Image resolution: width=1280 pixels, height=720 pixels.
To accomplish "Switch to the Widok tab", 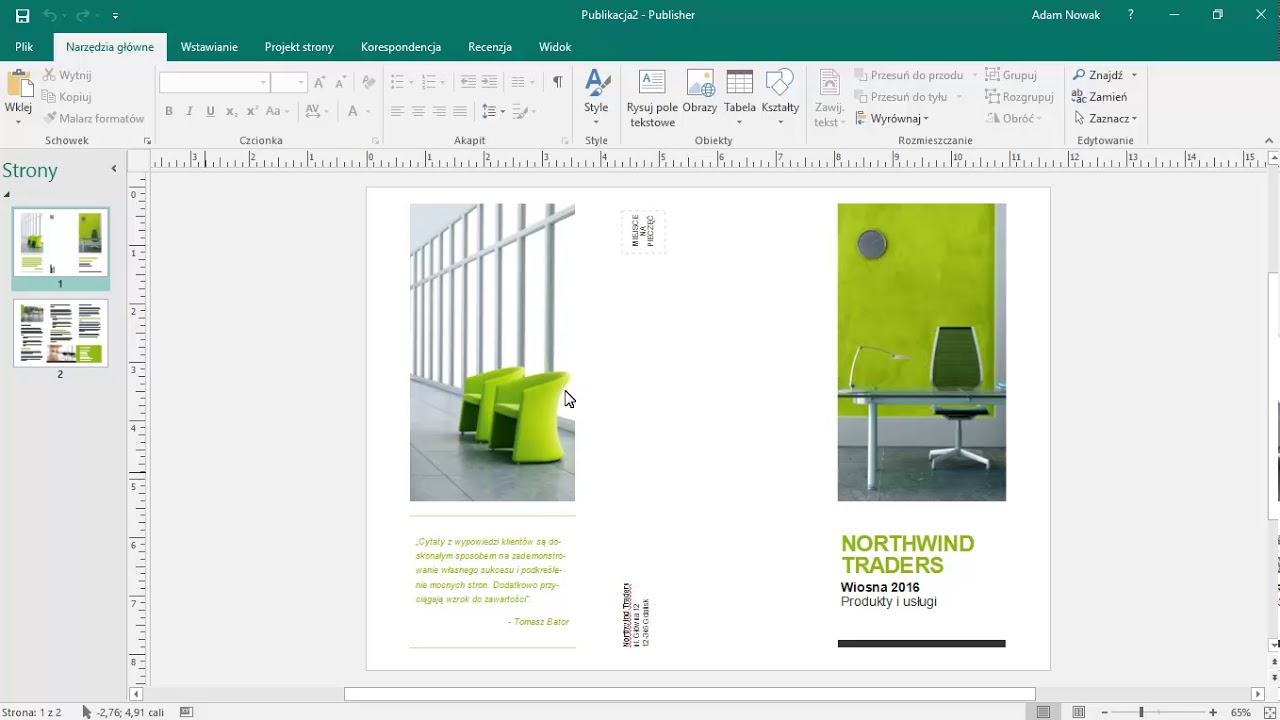I will [555, 47].
